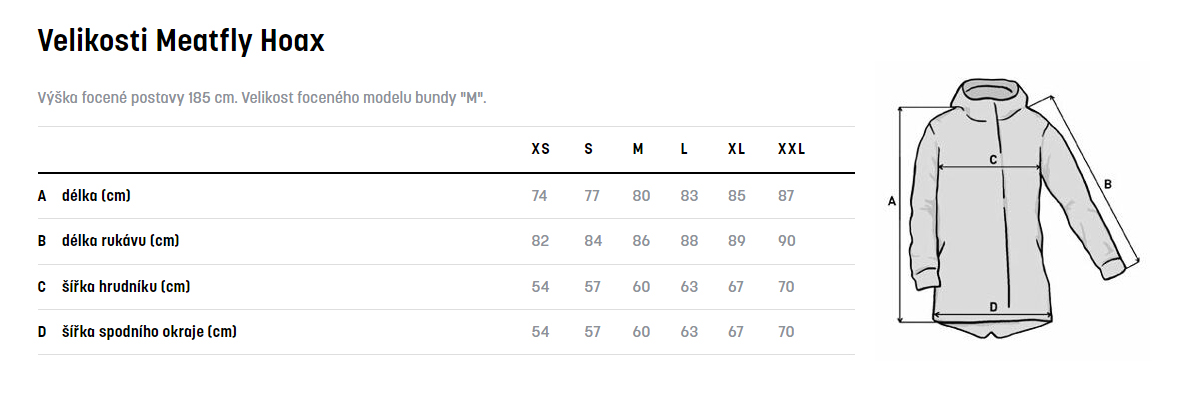Select the M size column header
This screenshot has height=417, width=1180.
pos(638,149)
